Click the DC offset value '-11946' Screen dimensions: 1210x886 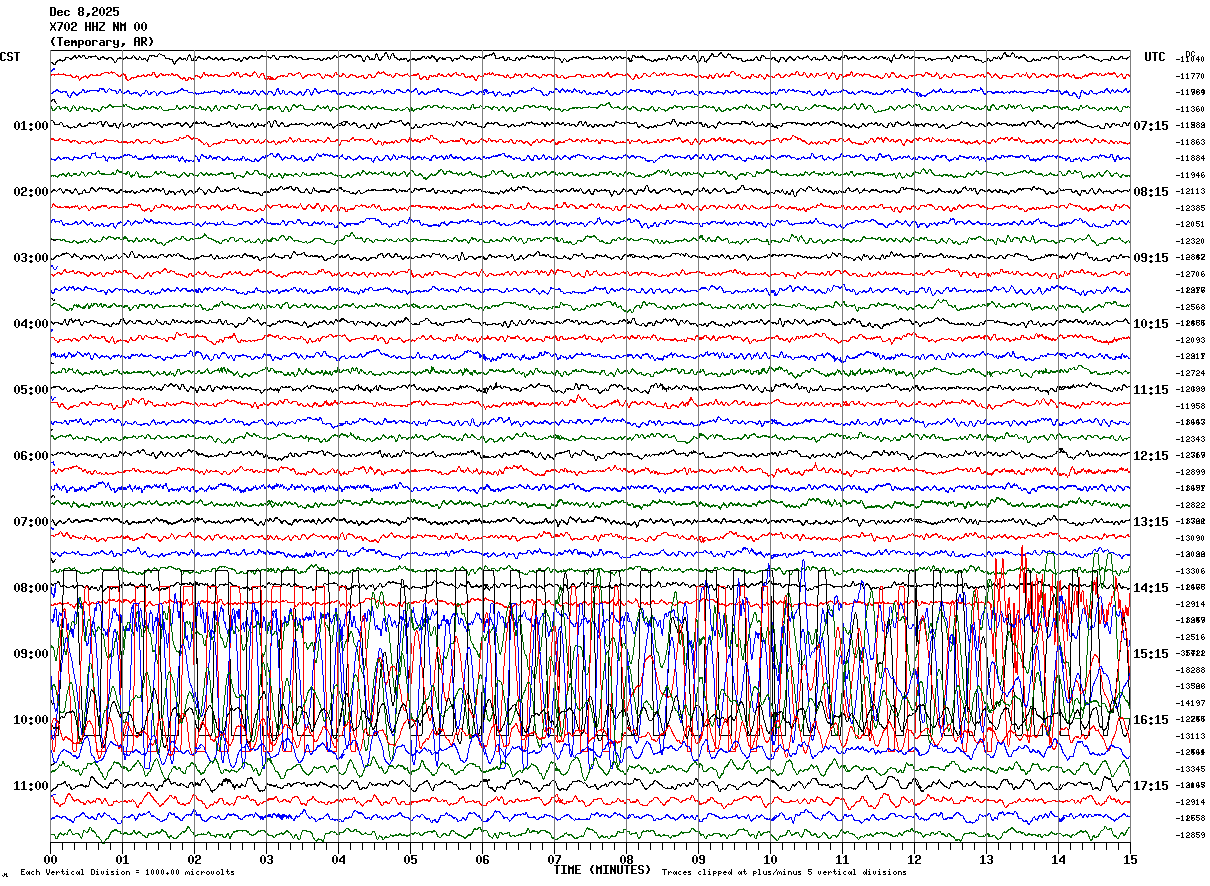tap(1190, 176)
